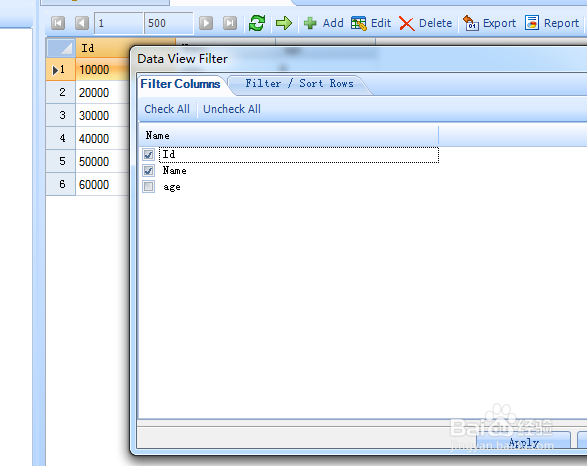This screenshot has height=466, width=587.
Task: Select row header number 1
Action: coord(61,70)
